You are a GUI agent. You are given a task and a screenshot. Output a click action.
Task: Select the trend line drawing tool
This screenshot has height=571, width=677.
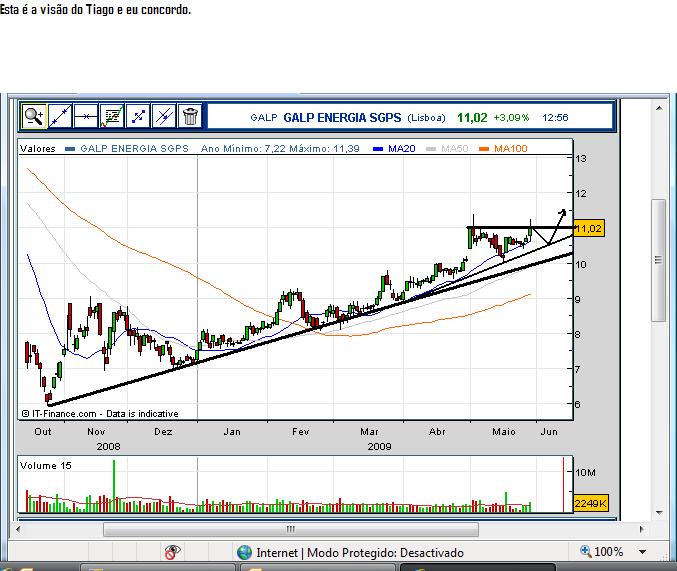coord(60,116)
